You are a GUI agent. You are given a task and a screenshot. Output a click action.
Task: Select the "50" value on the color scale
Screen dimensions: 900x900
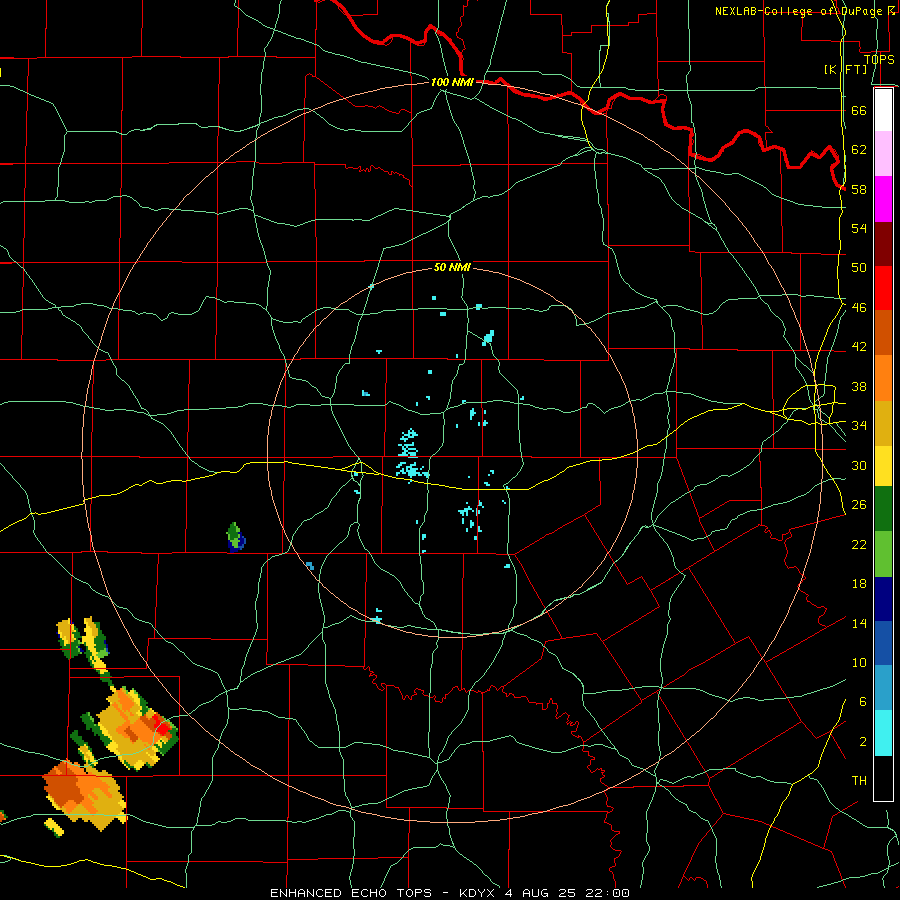(859, 267)
